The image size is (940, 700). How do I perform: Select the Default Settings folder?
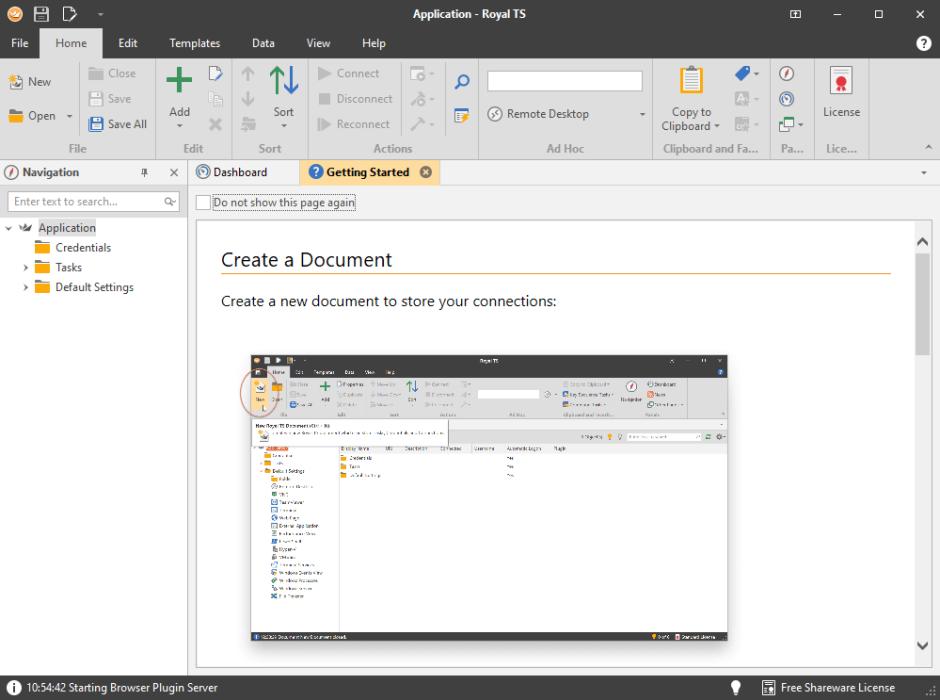click(94, 287)
